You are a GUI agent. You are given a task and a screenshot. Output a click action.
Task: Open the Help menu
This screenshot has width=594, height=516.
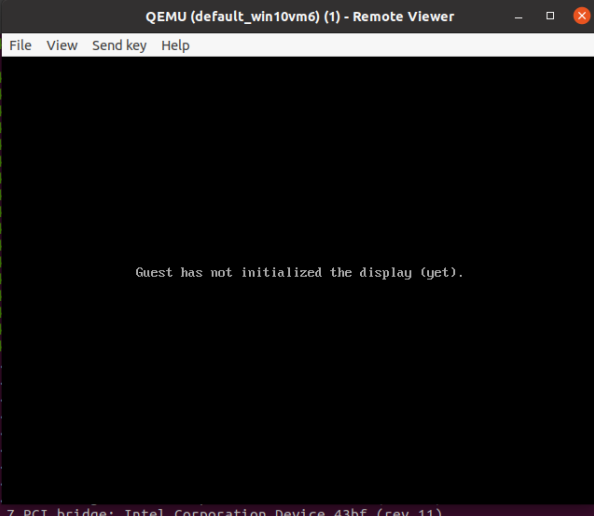[x=175, y=45]
